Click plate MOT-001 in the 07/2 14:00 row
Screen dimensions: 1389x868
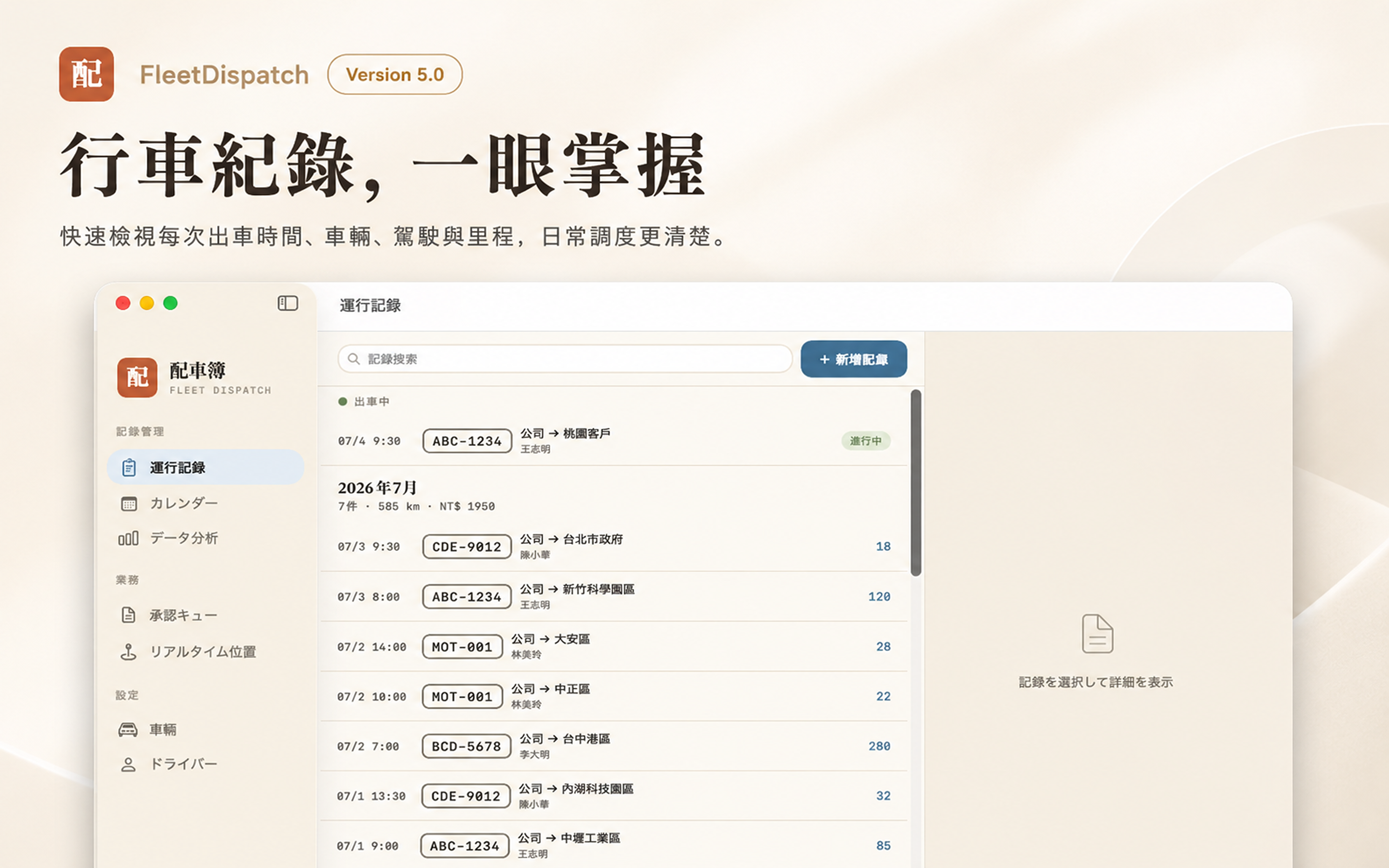[462, 646]
